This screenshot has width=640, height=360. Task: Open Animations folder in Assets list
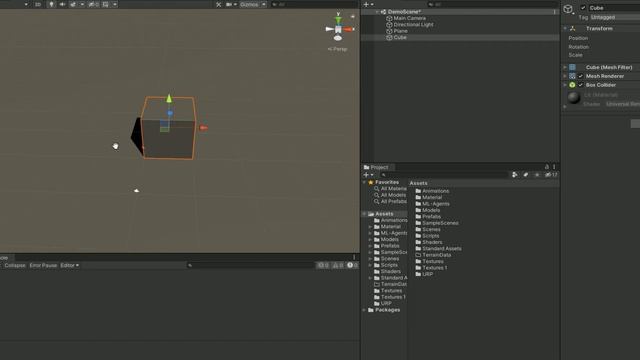tap(432, 191)
